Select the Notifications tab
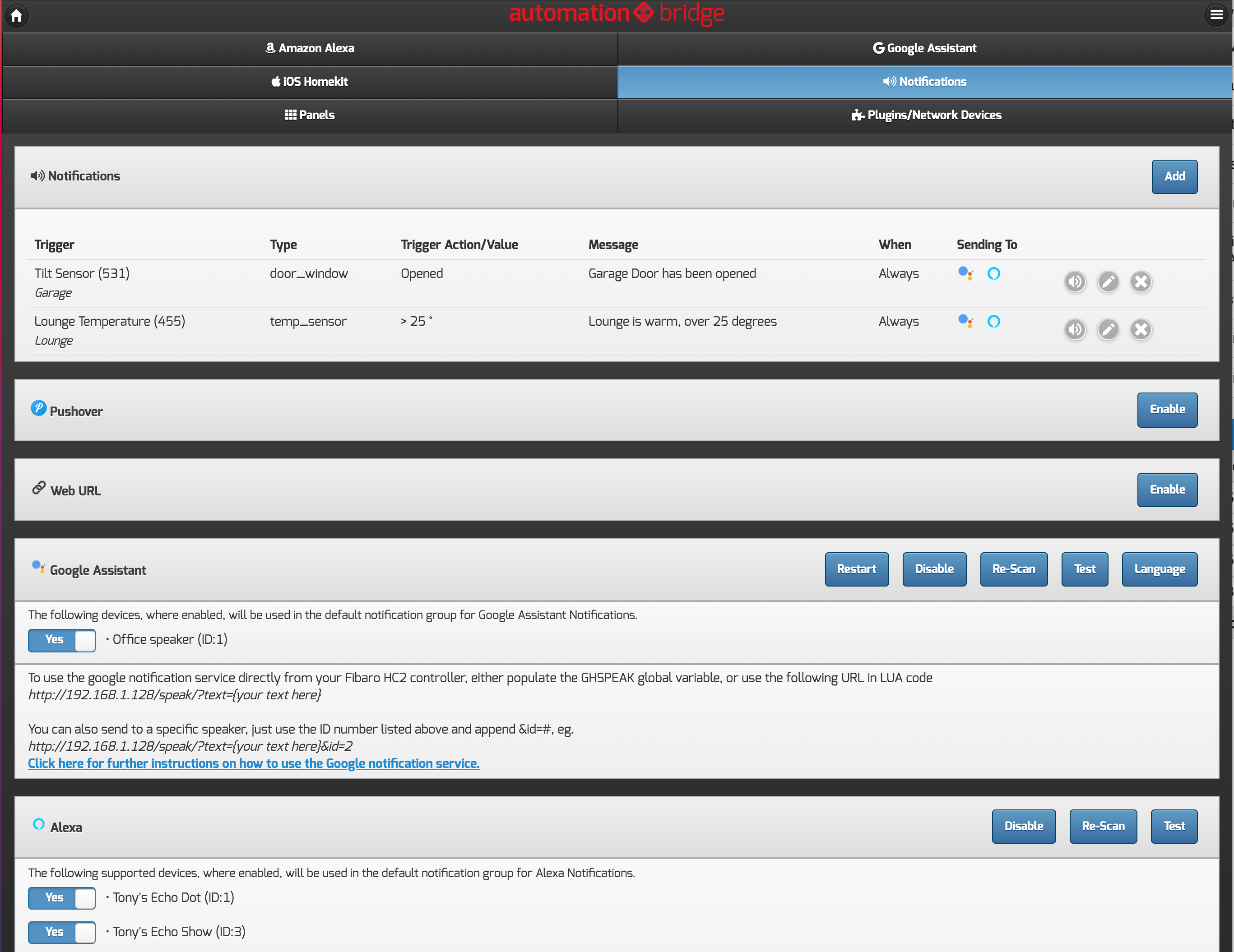 click(924, 82)
